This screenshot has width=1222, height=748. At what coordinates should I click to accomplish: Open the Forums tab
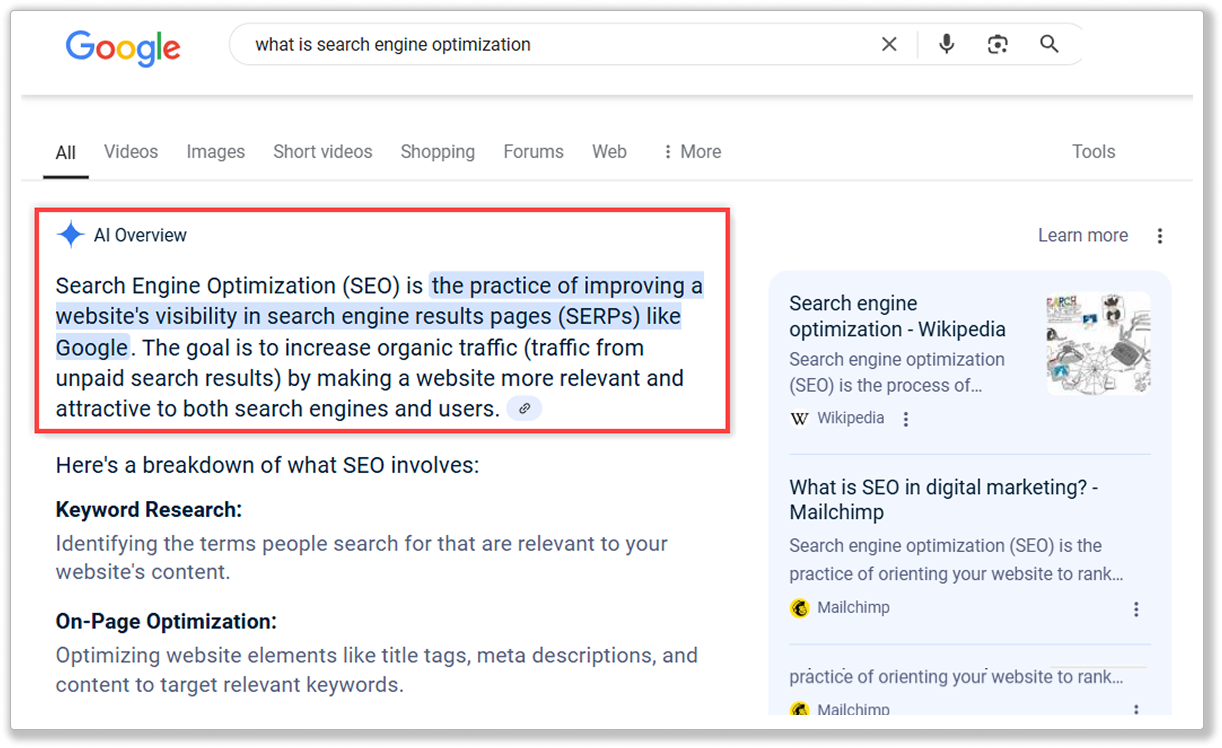point(534,152)
